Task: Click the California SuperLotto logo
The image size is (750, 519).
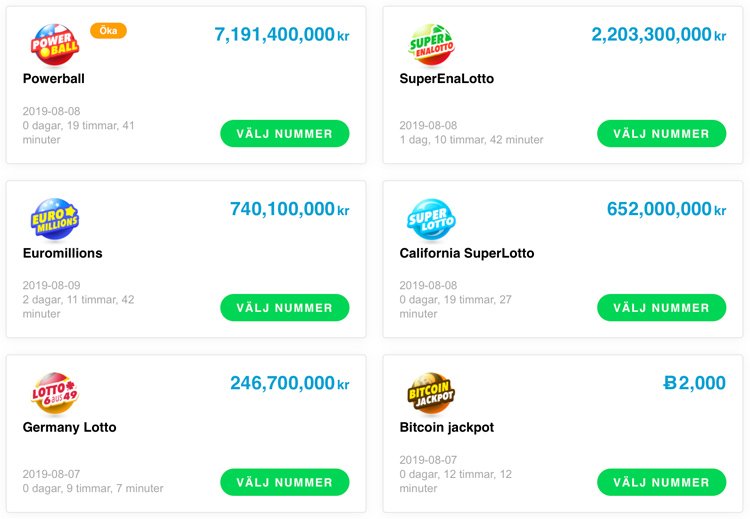Action: point(431,220)
